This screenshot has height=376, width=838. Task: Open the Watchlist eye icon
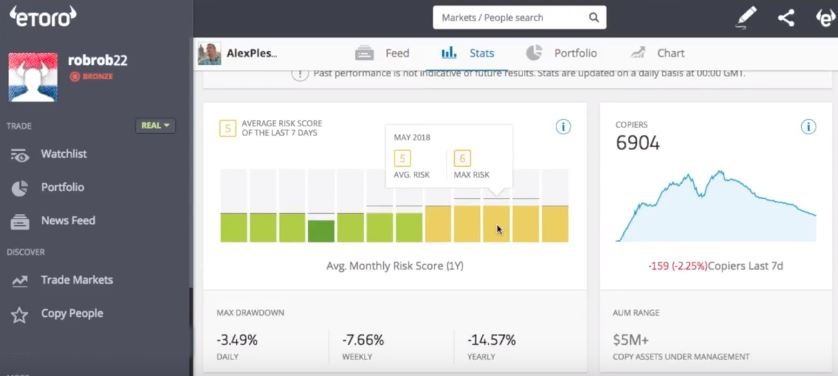(x=20, y=155)
